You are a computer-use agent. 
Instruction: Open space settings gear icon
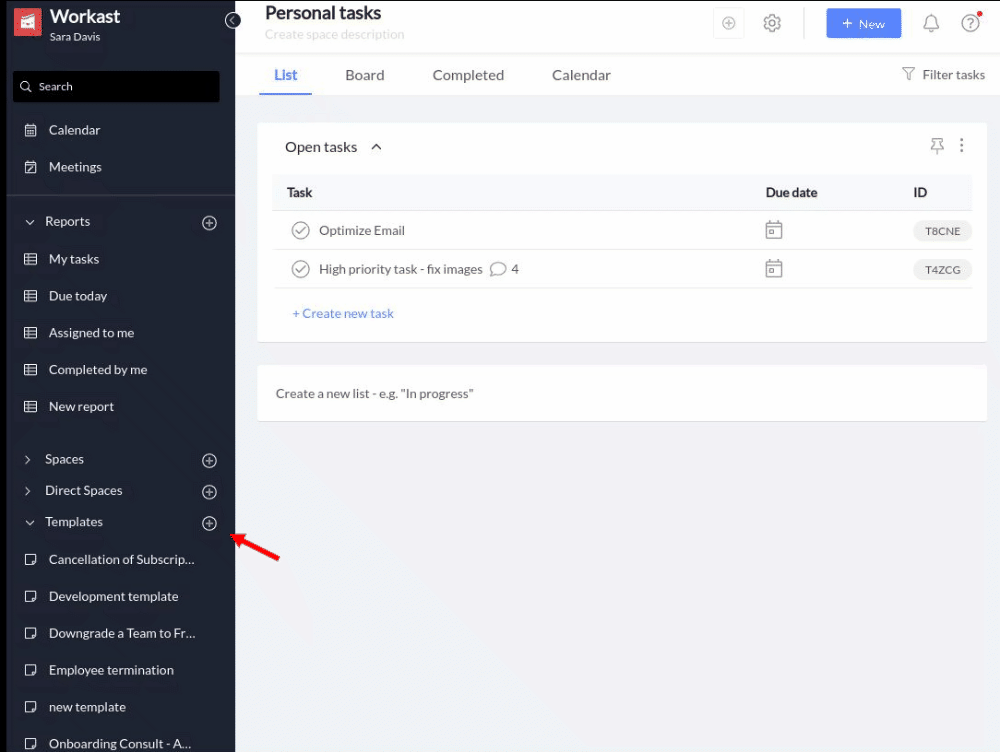(x=772, y=24)
